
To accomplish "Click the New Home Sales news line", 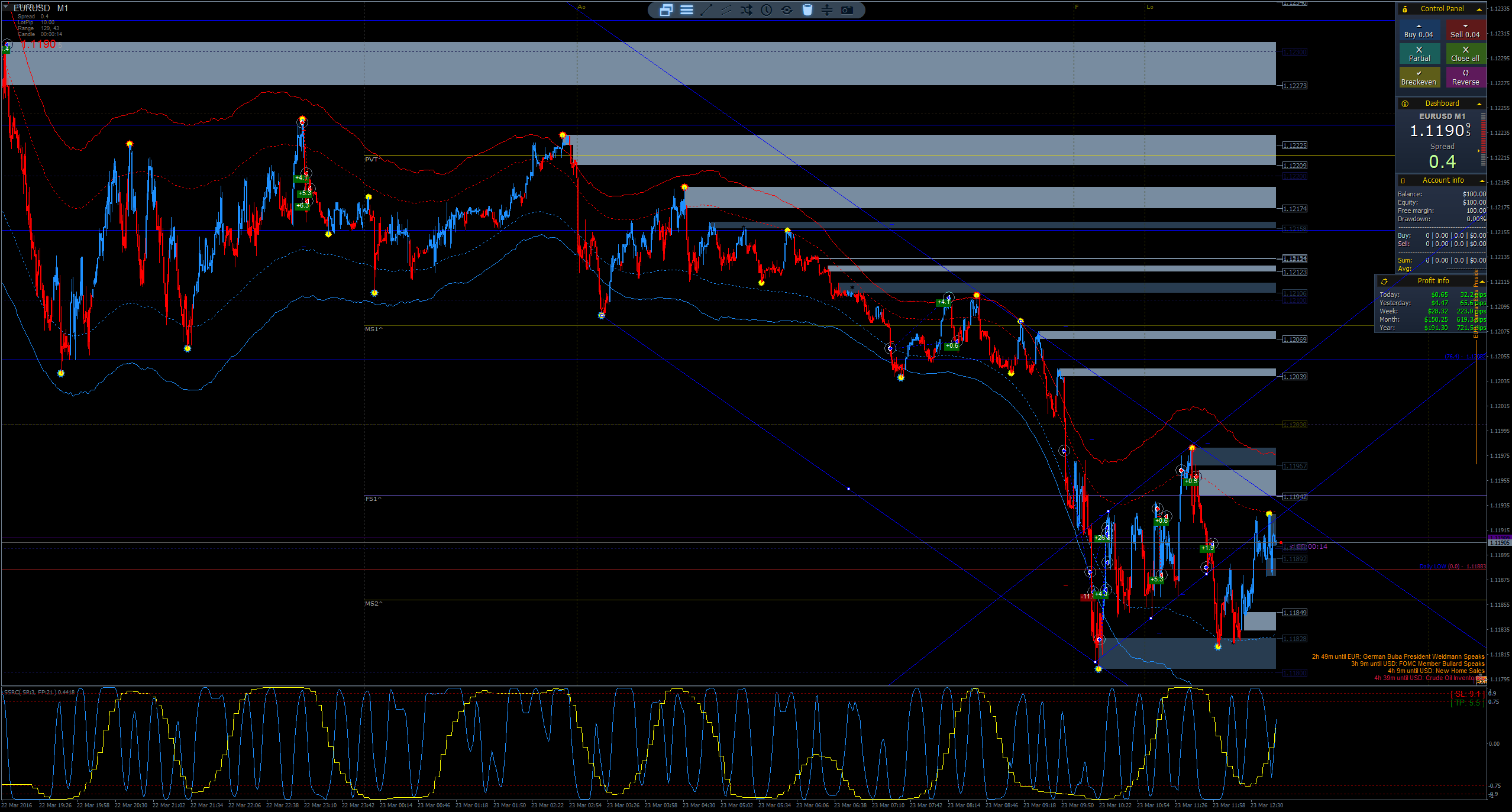I will coord(1436,671).
